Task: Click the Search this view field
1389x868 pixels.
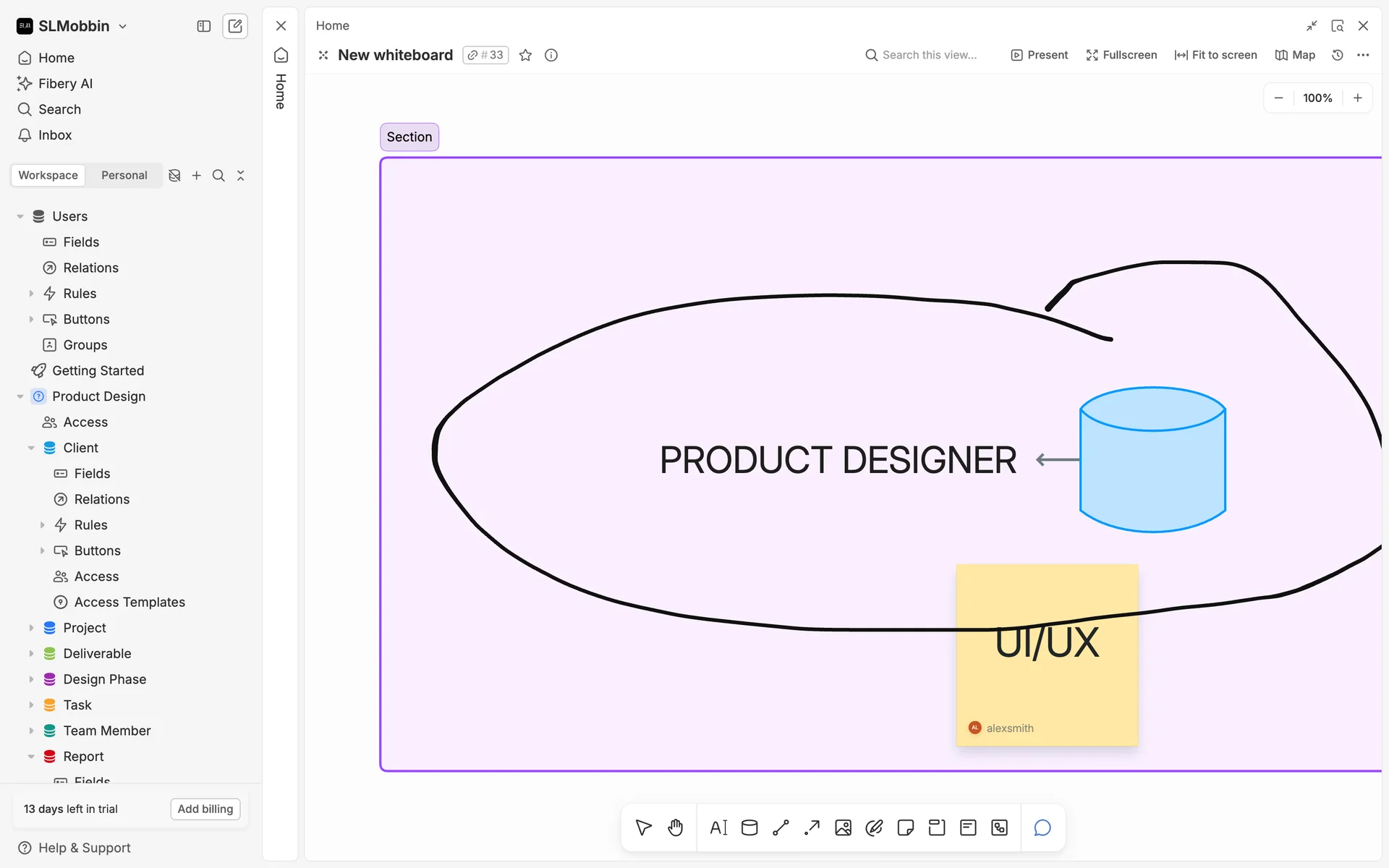Action: (929, 55)
